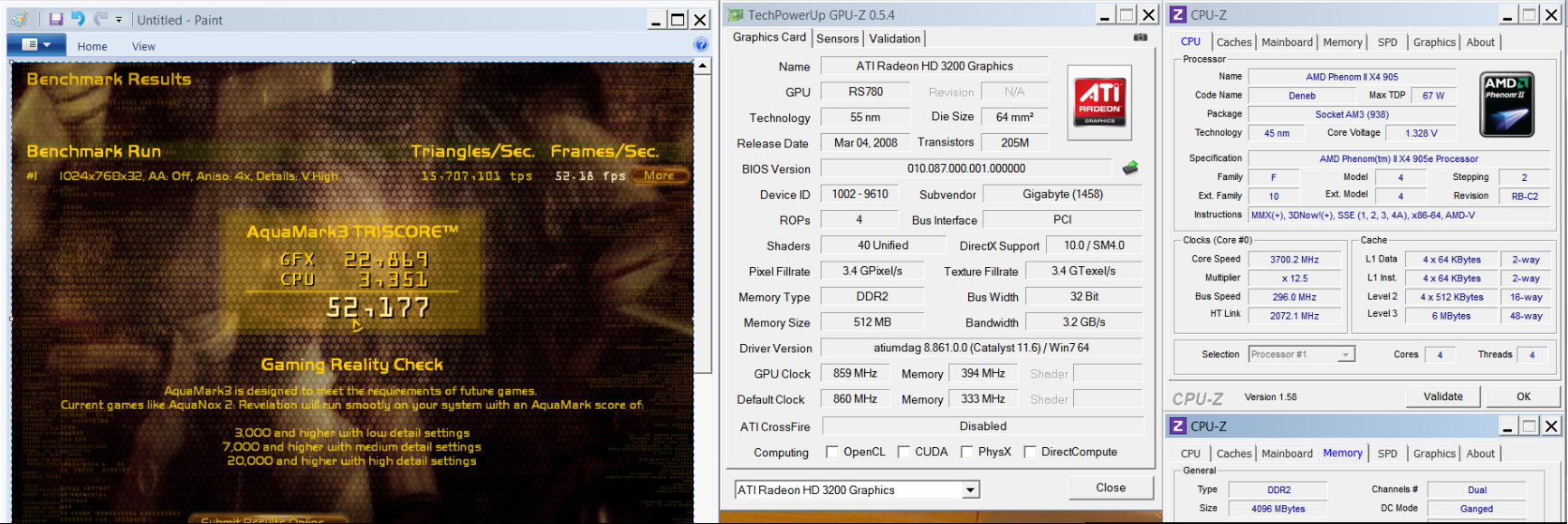This screenshot has height=524, width=1568.
Task: Click the Close button in GPU-Z
Action: pos(1111,488)
